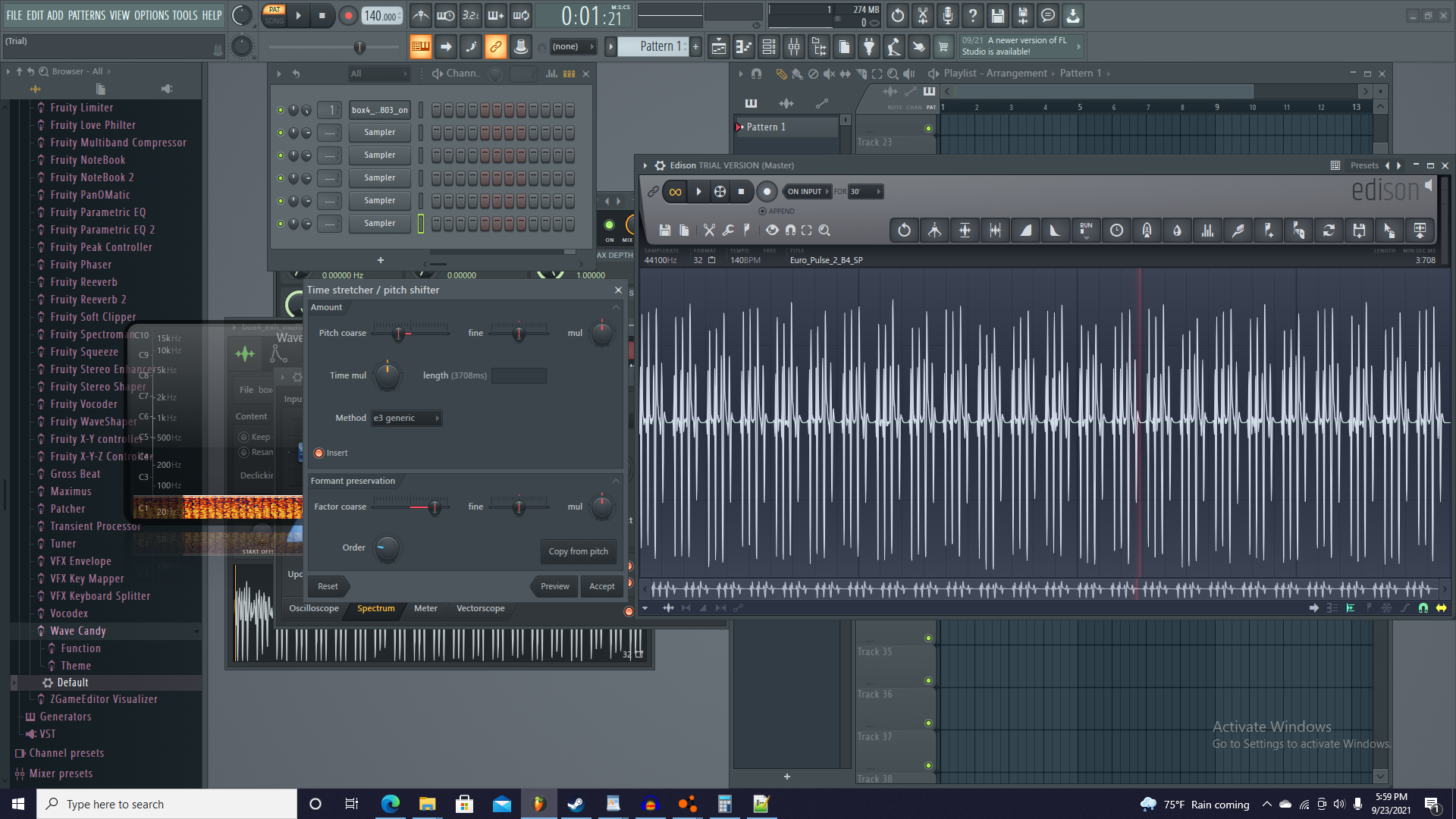Select the Keep content radio button

[244, 438]
